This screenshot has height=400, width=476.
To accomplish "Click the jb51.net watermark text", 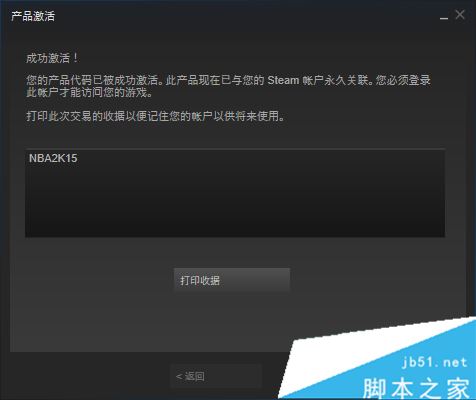I will (x=435, y=362).
